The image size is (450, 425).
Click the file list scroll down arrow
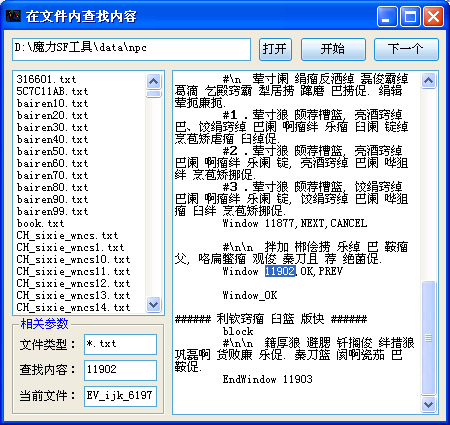154,304
